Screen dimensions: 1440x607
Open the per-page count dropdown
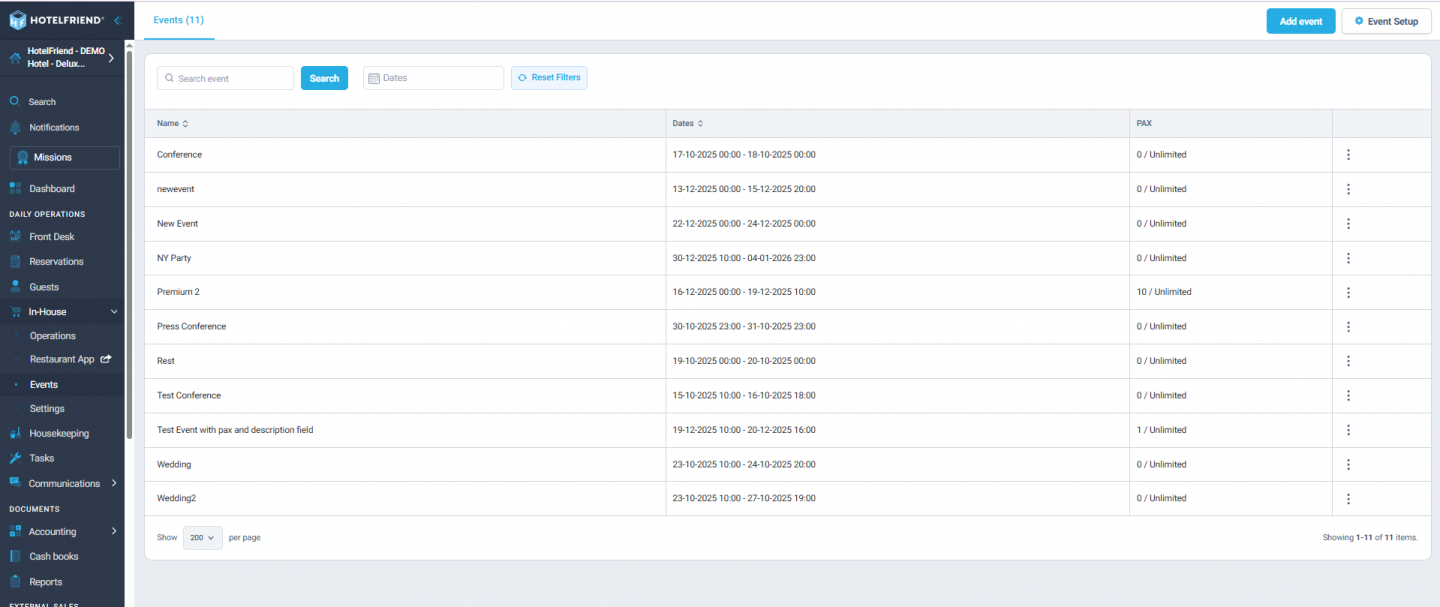coord(202,537)
